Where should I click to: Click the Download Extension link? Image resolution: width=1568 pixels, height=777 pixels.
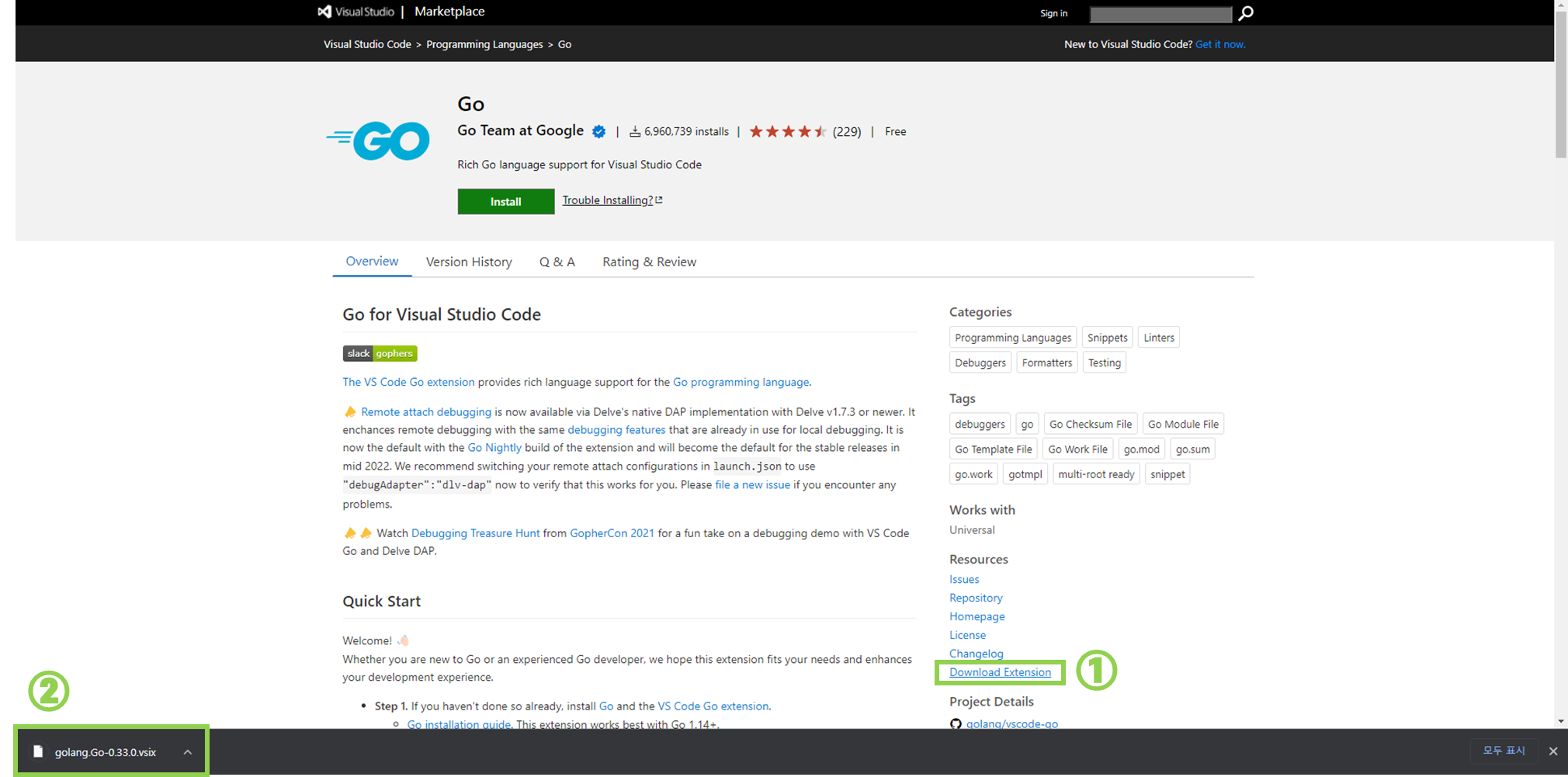(1000, 672)
